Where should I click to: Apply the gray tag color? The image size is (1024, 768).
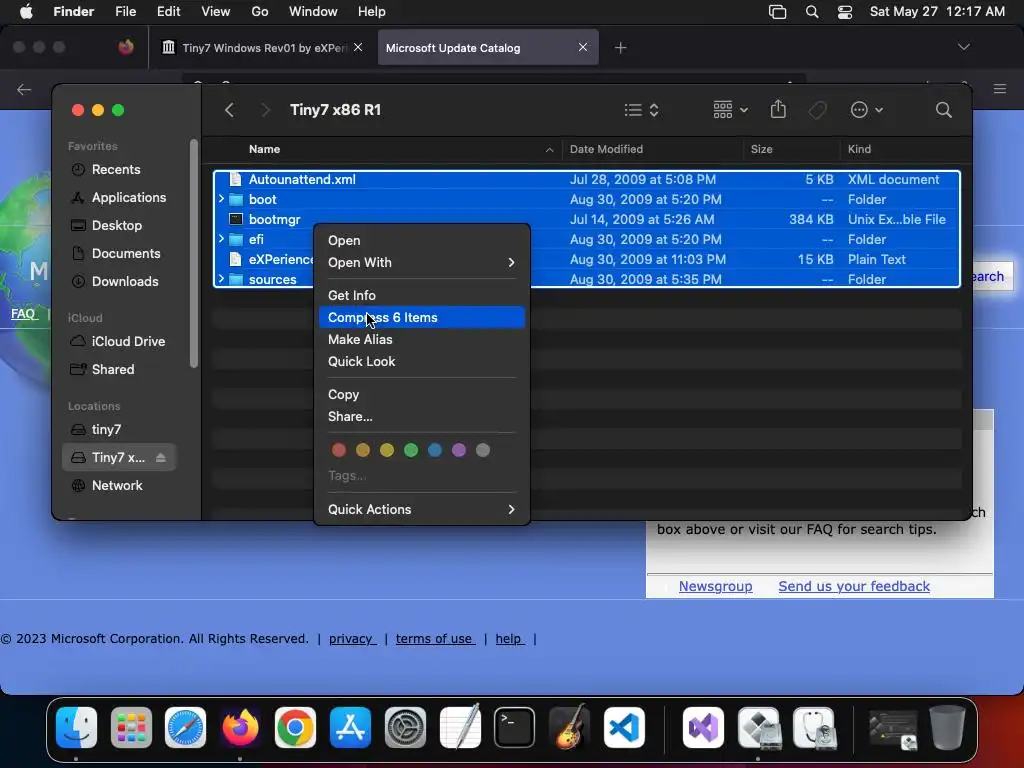(483, 450)
